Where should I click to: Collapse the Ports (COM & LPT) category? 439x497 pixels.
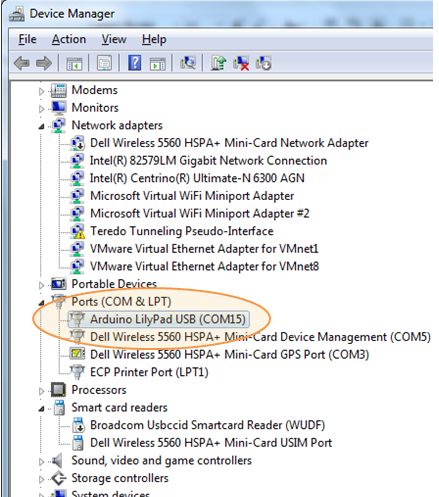coord(41,303)
